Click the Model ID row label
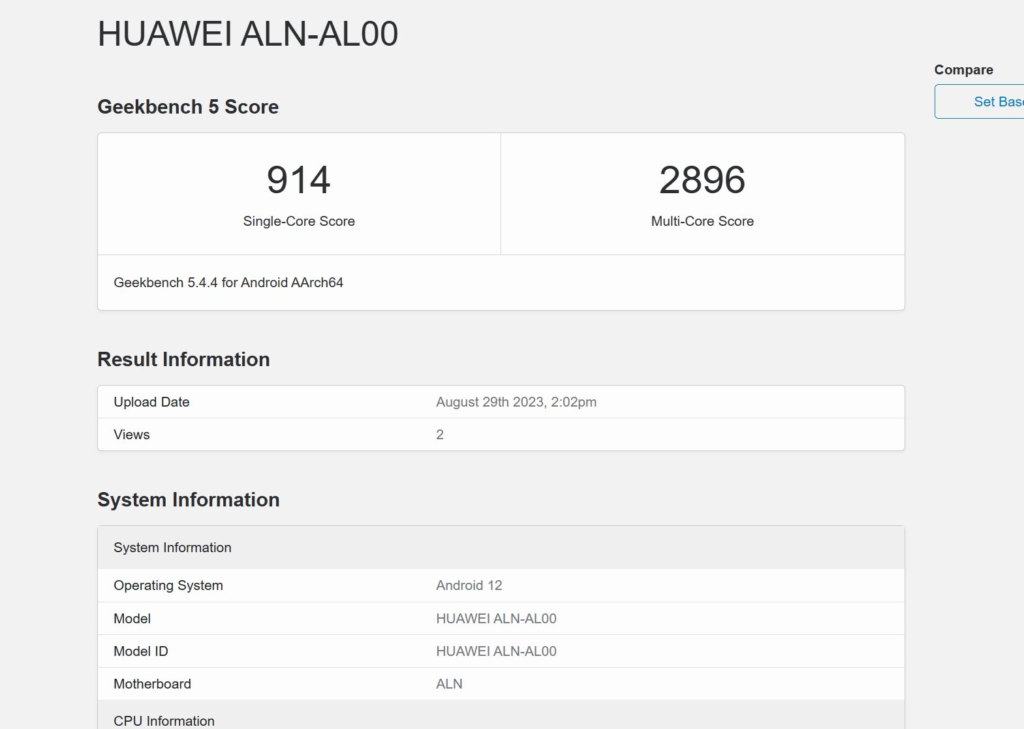Screen dimensions: 1024x729 [140, 651]
